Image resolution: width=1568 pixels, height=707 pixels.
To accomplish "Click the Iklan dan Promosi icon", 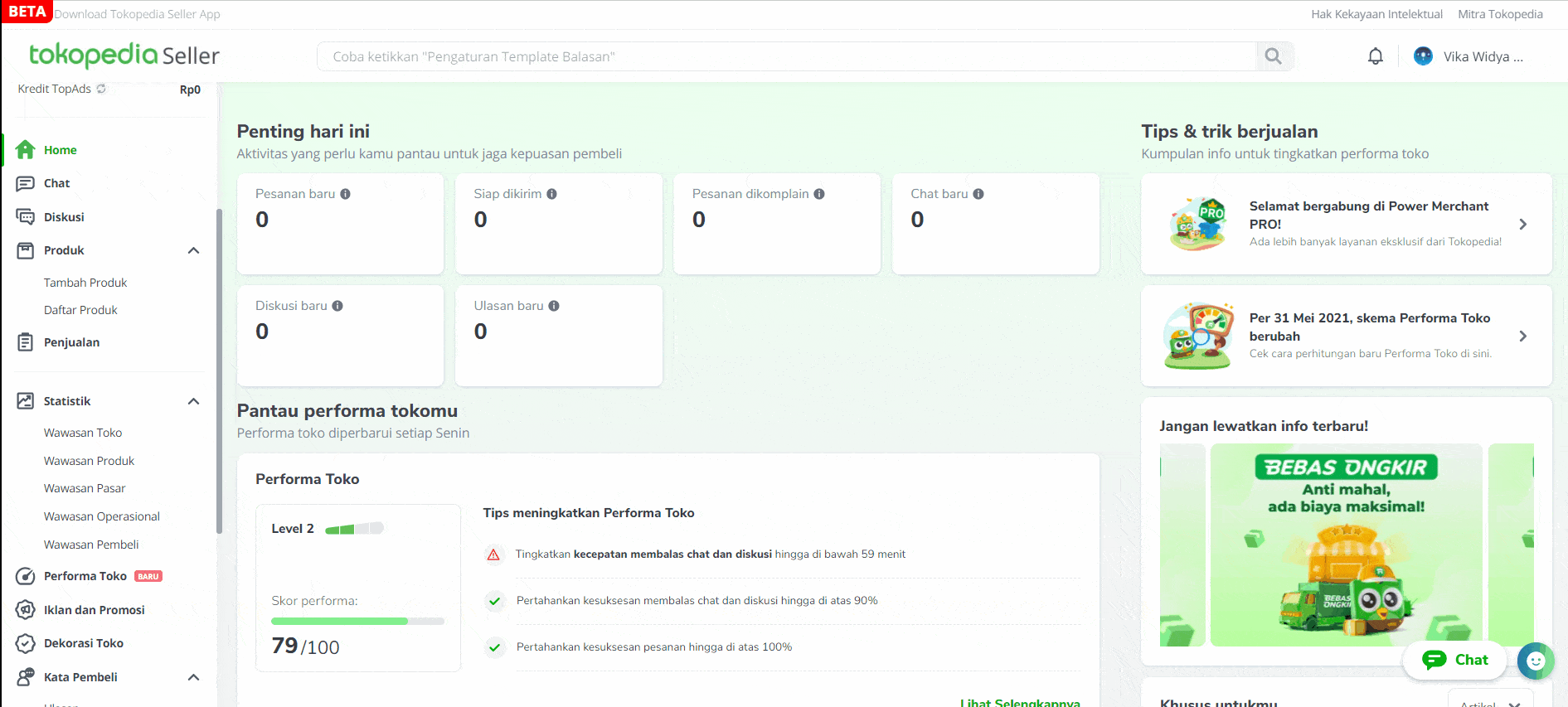I will [x=26, y=610].
